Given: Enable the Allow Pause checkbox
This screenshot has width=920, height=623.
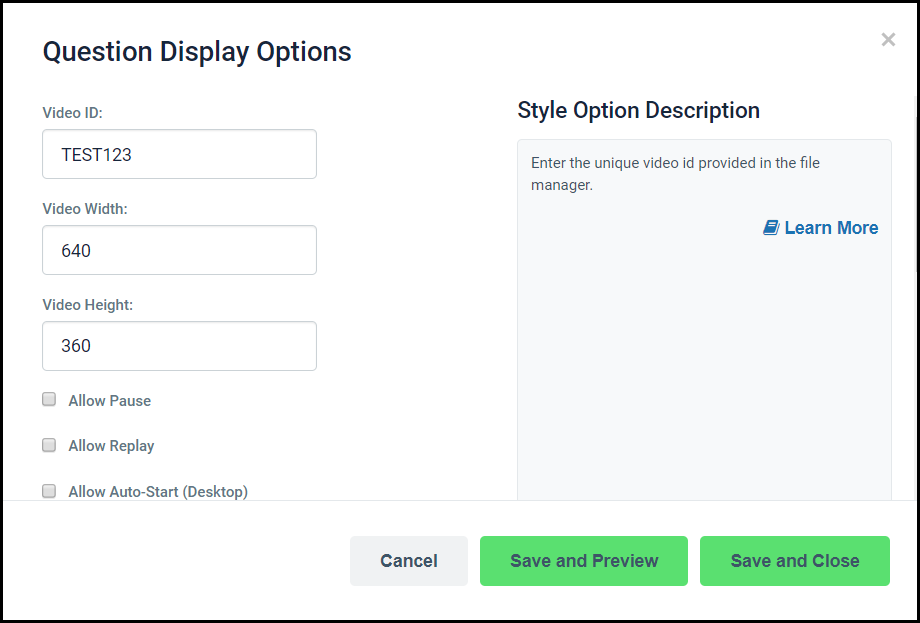Looking at the screenshot, I should [x=49, y=399].
